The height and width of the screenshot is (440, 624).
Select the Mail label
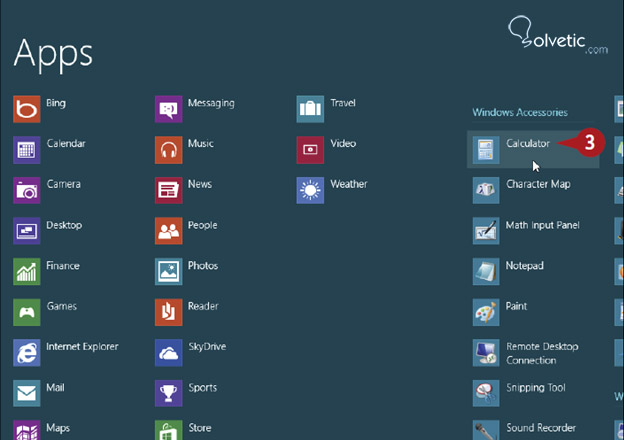pyautogui.click(x=55, y=387)
